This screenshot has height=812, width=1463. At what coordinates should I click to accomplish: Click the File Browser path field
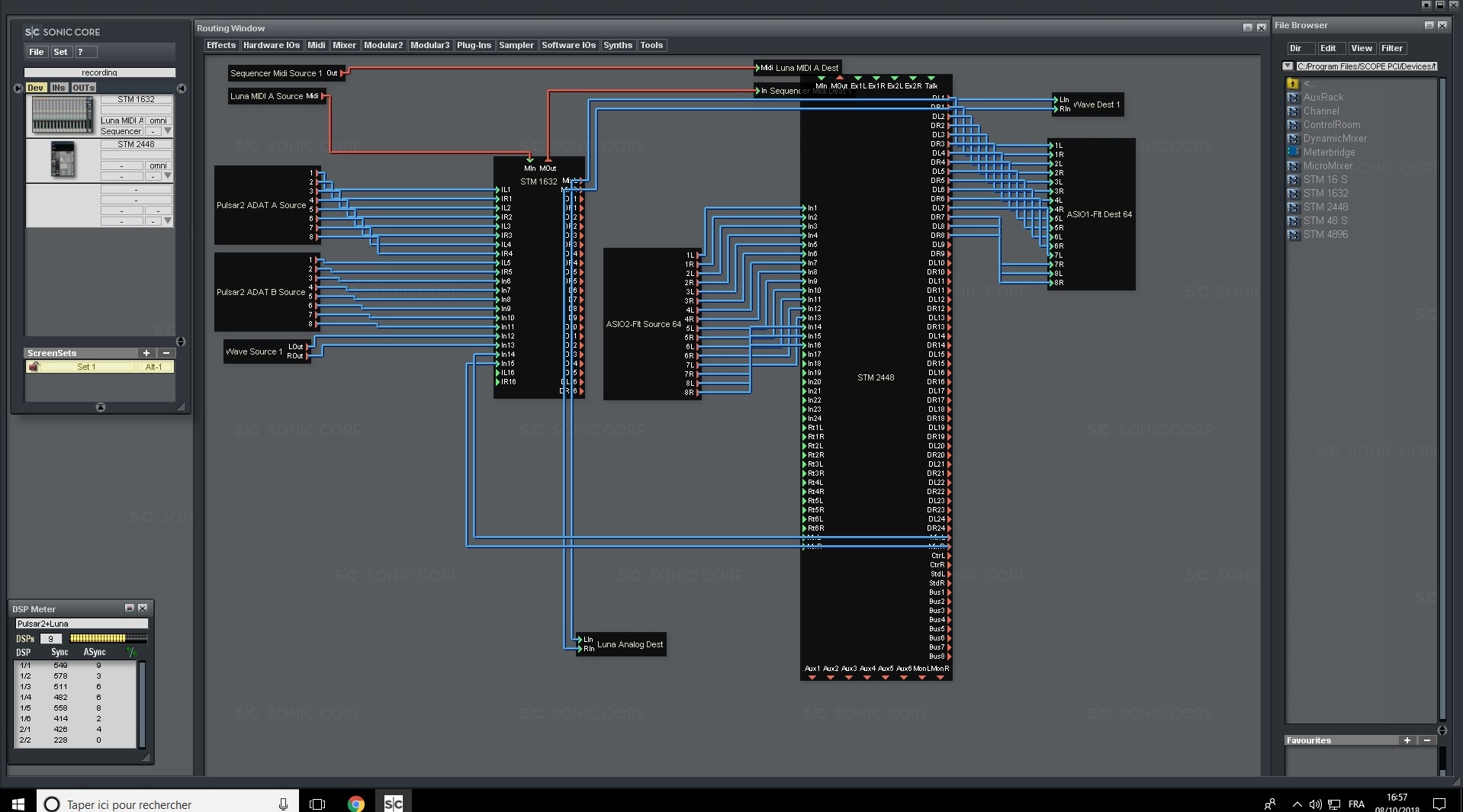1366,66
